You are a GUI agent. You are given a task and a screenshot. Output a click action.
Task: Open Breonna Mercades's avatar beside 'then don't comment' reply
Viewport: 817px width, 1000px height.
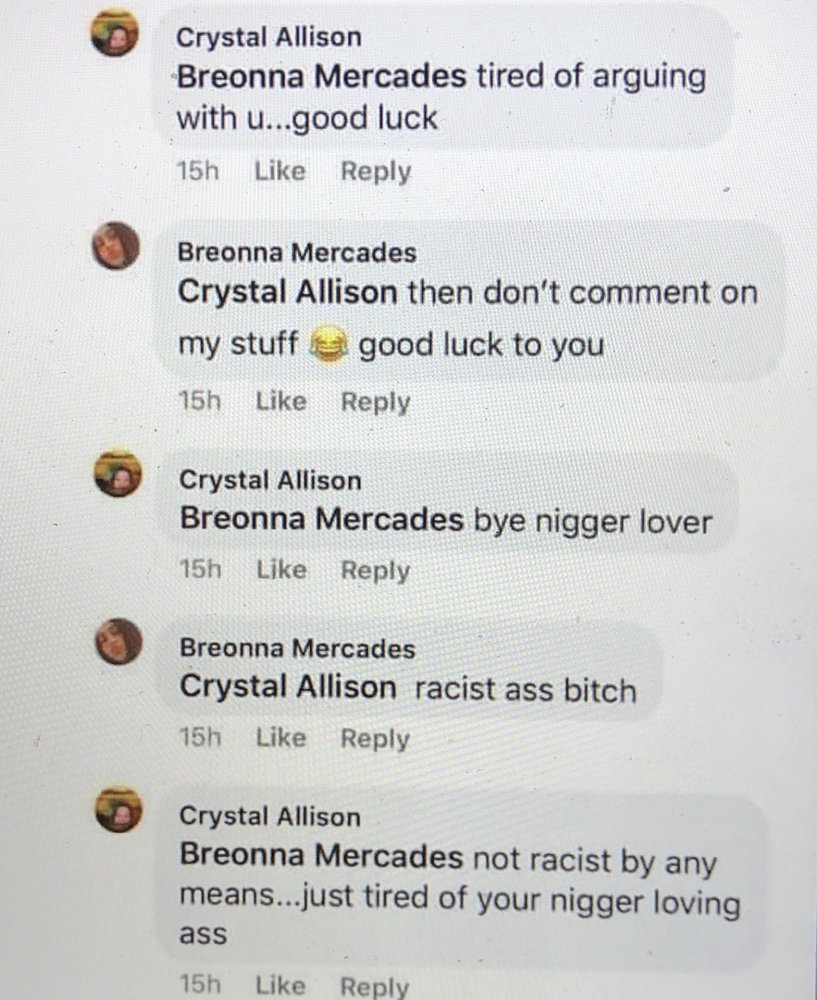(115, 246)
